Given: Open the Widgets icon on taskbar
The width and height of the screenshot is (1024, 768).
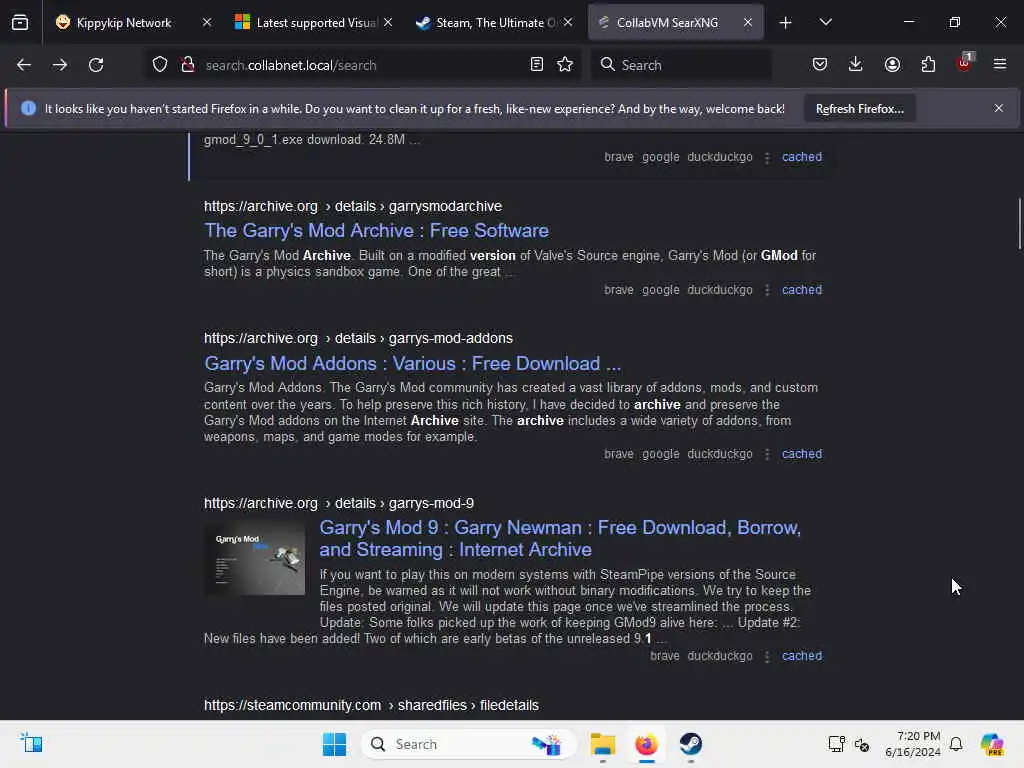Looking at the screenshot, I should click(x=31, y=743).
